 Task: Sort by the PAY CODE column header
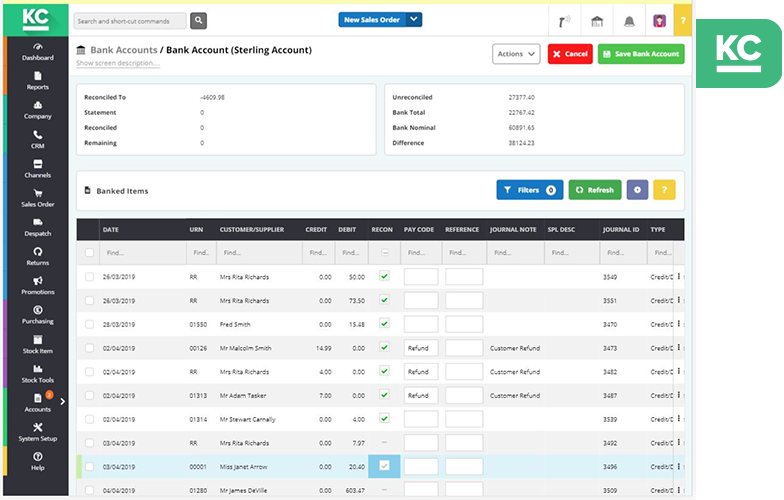(x=419, y=230)
